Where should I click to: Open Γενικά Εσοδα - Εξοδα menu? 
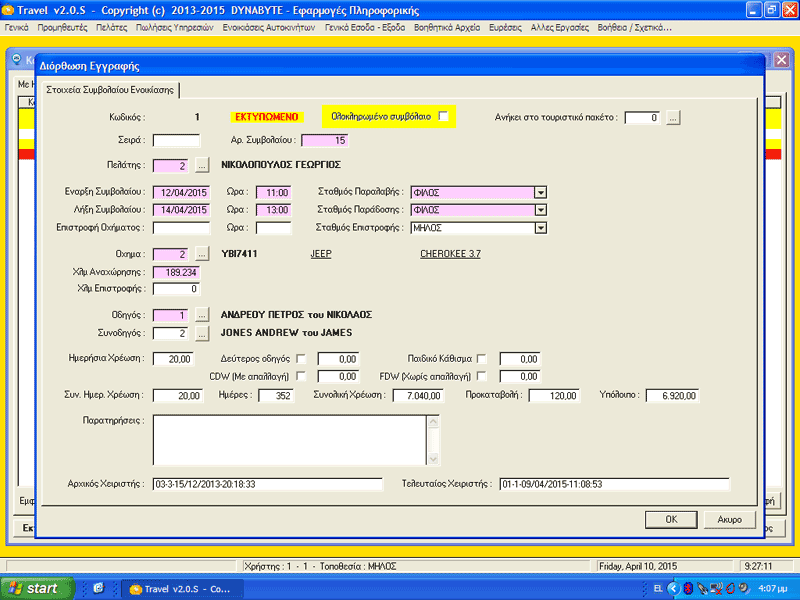[365, 28]
